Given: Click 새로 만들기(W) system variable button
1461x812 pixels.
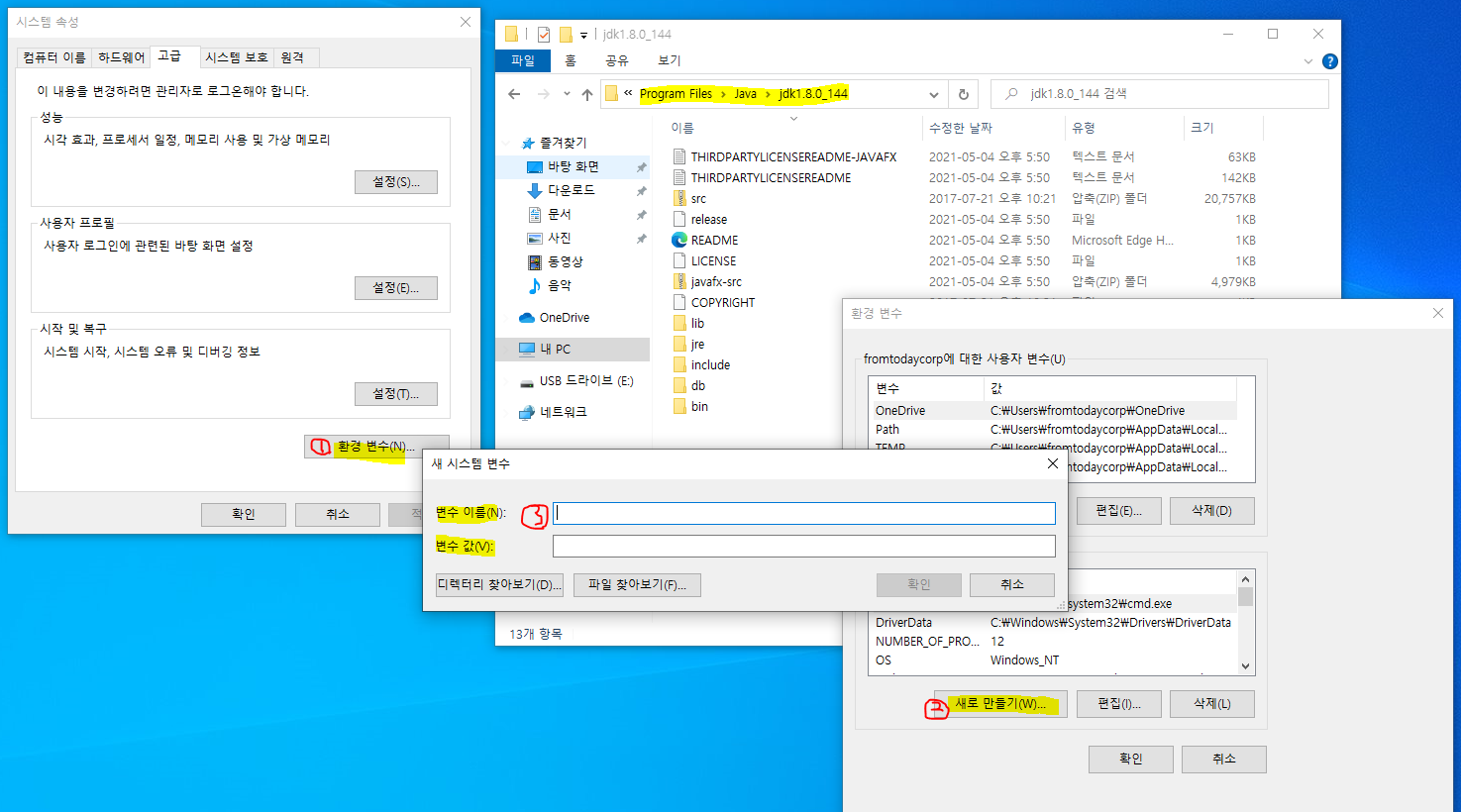Looking at the screenshot, I should pos(1000,704).
